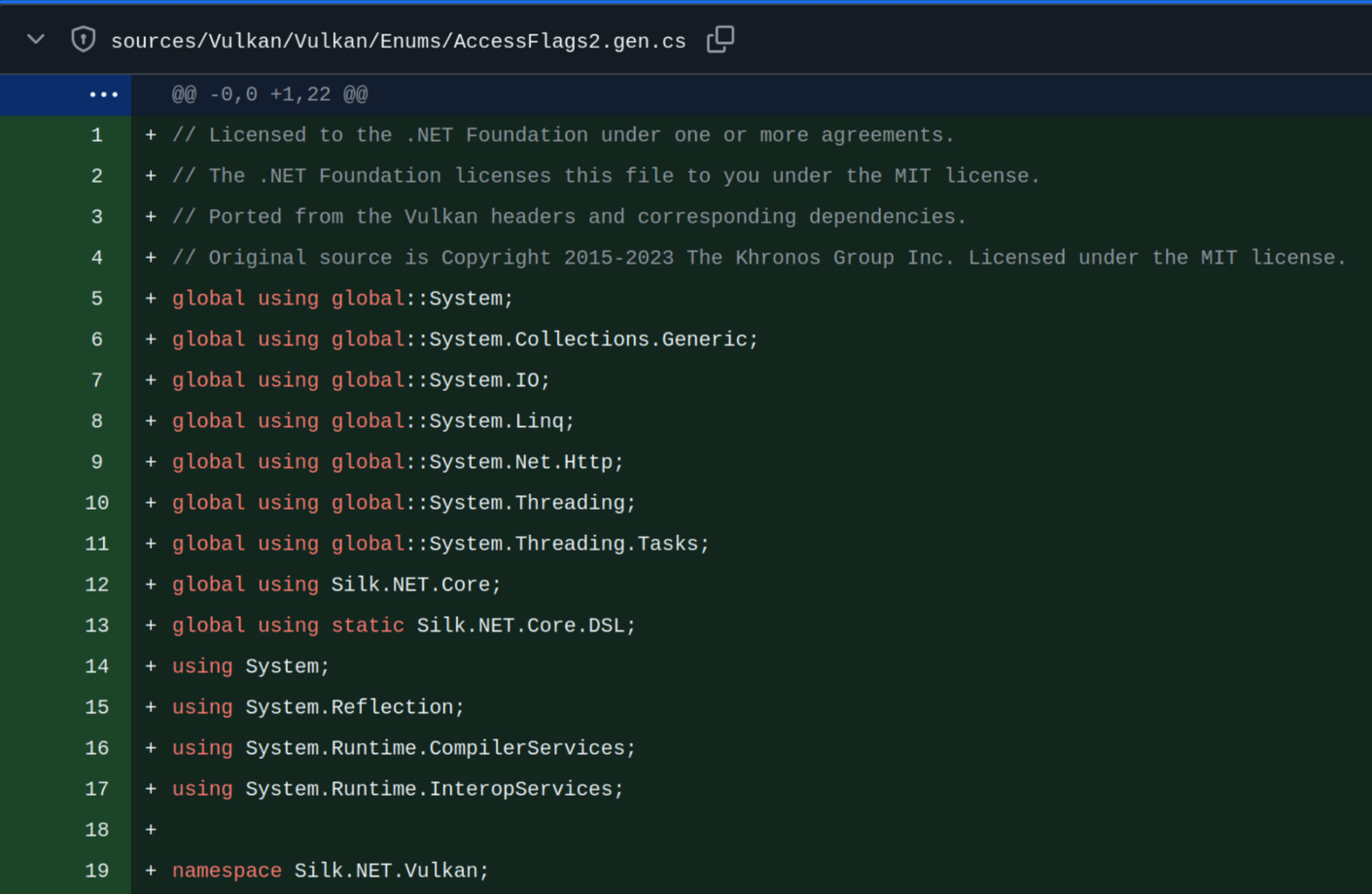Select line number 18

click(x=96, y=830)
